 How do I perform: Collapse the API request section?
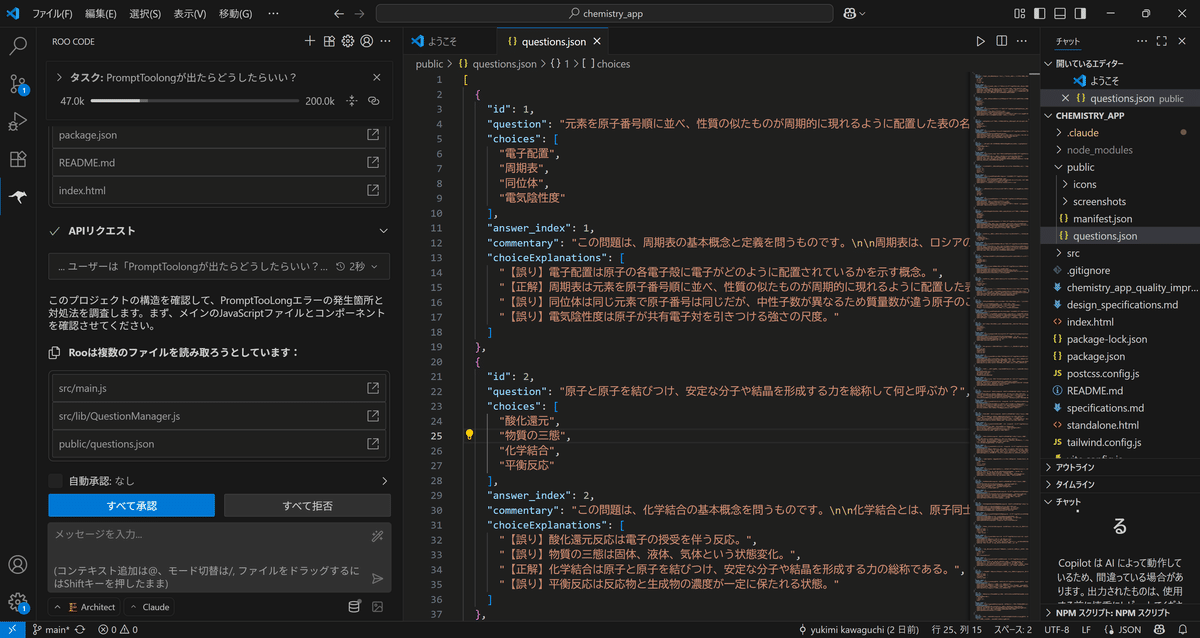click(383, 231)
